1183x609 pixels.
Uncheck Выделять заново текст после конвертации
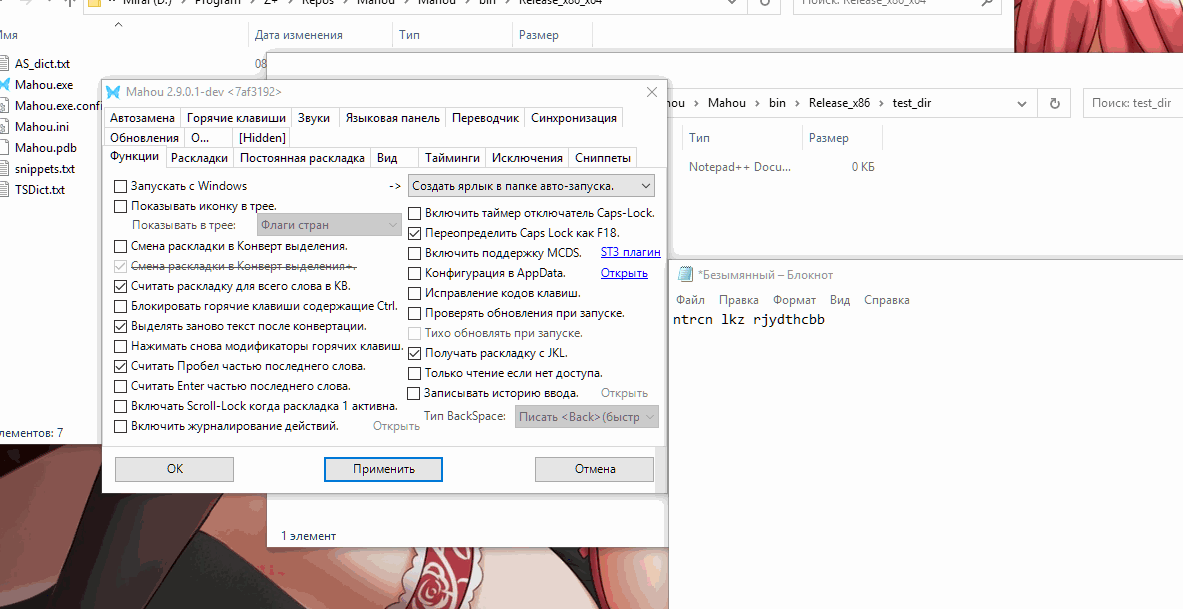coord(120,327)
